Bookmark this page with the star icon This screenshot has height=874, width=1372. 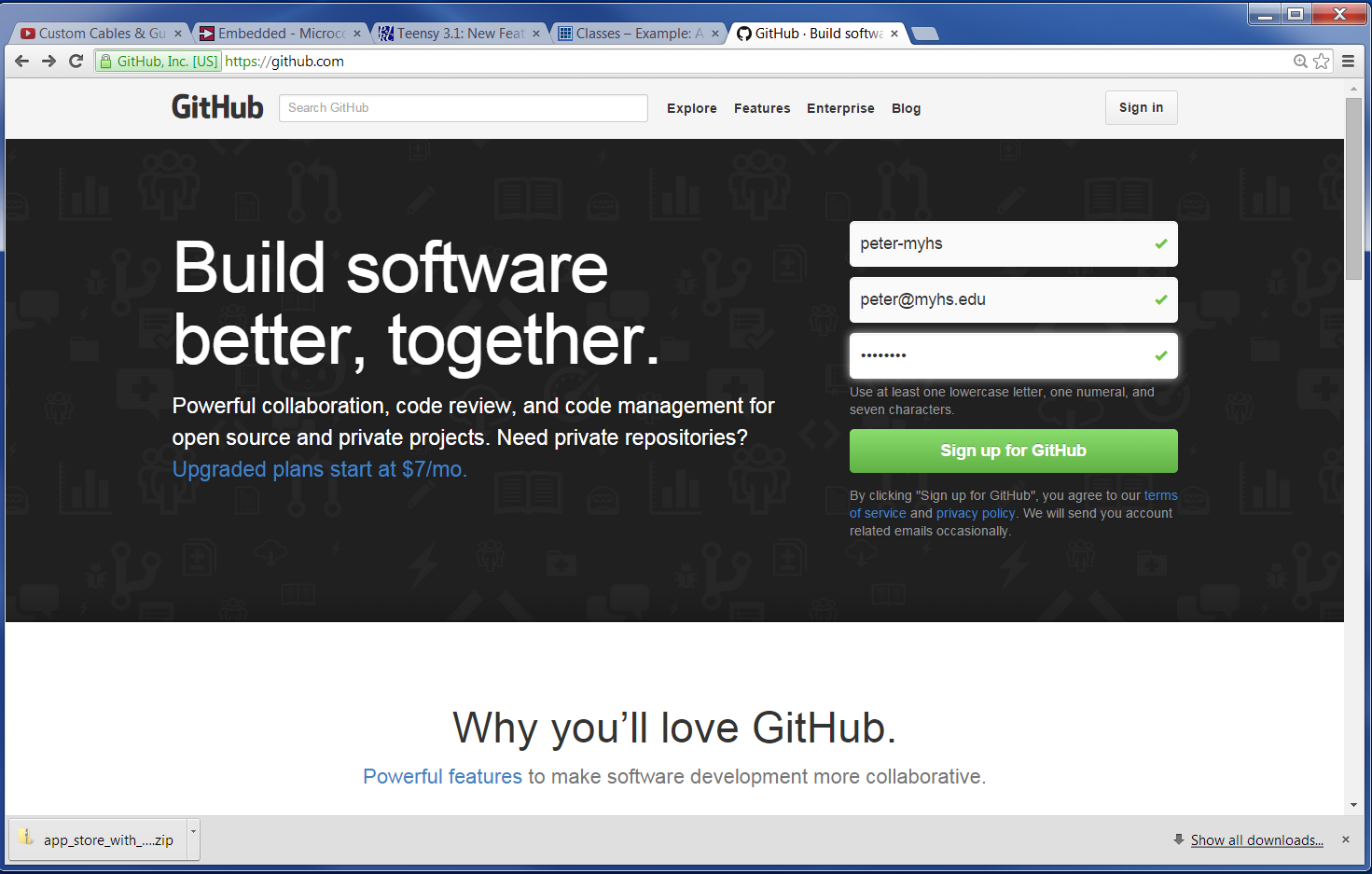point(1322,62)
